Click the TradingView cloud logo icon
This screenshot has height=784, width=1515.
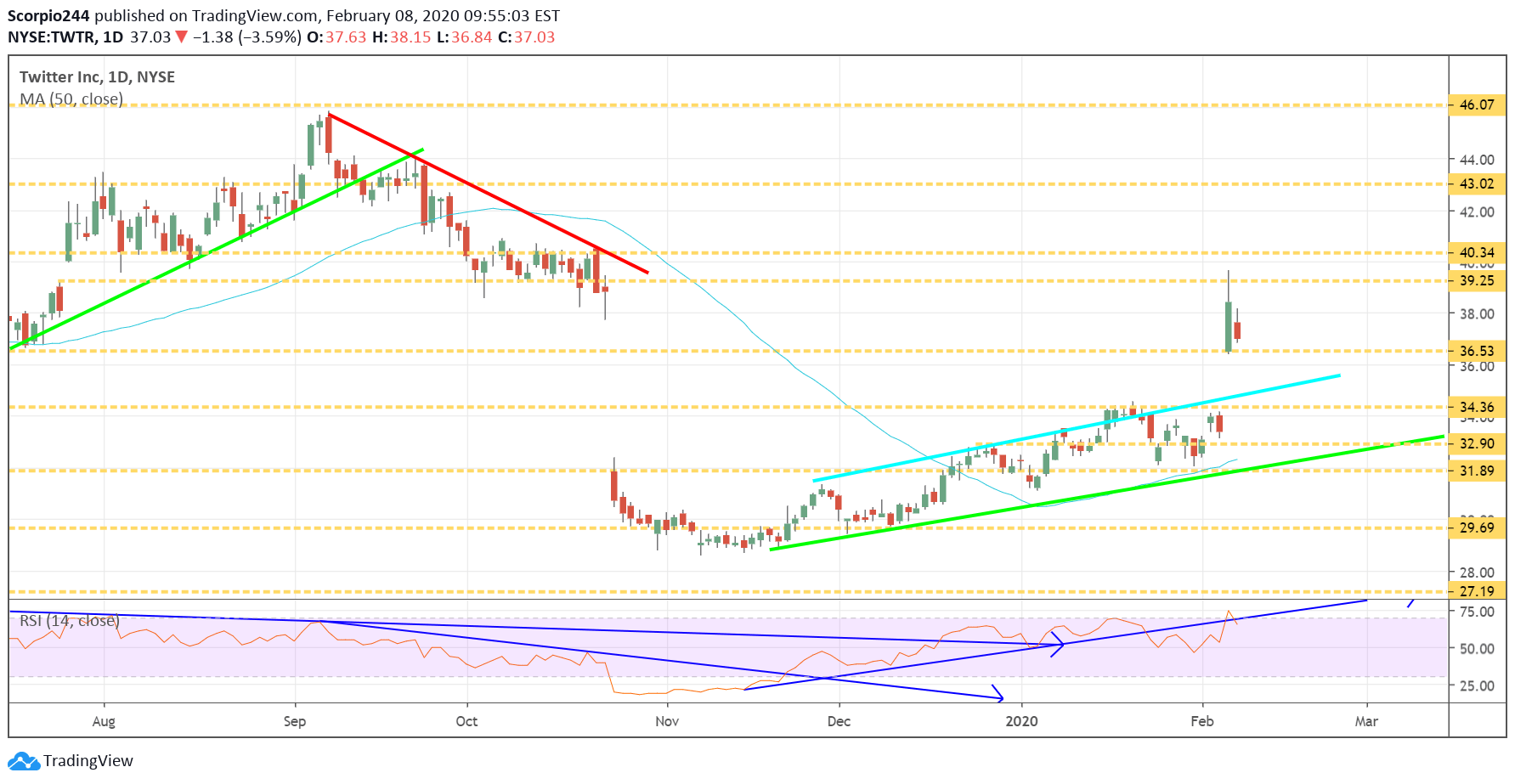click(24, 761)
